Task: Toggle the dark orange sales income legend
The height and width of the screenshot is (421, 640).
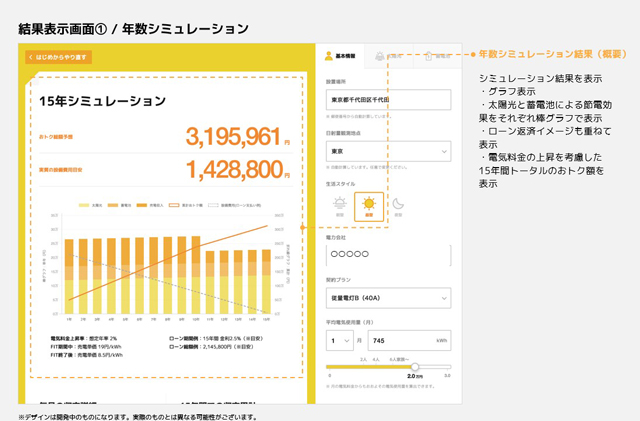Action: tap(142, 205)
